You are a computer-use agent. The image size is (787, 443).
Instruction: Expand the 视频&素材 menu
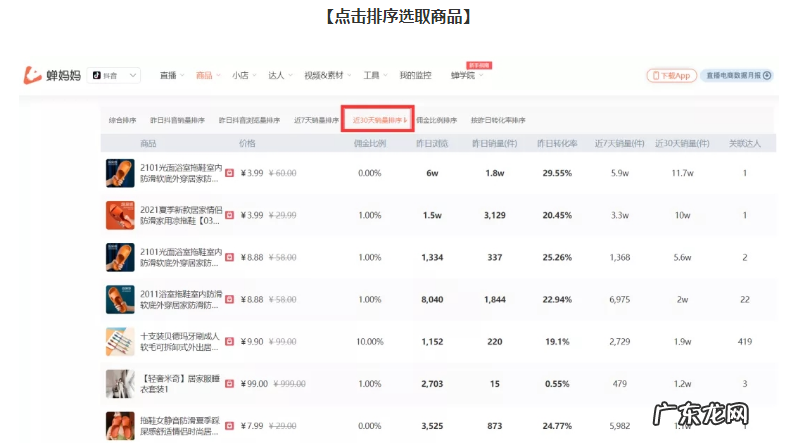point(328,75)
